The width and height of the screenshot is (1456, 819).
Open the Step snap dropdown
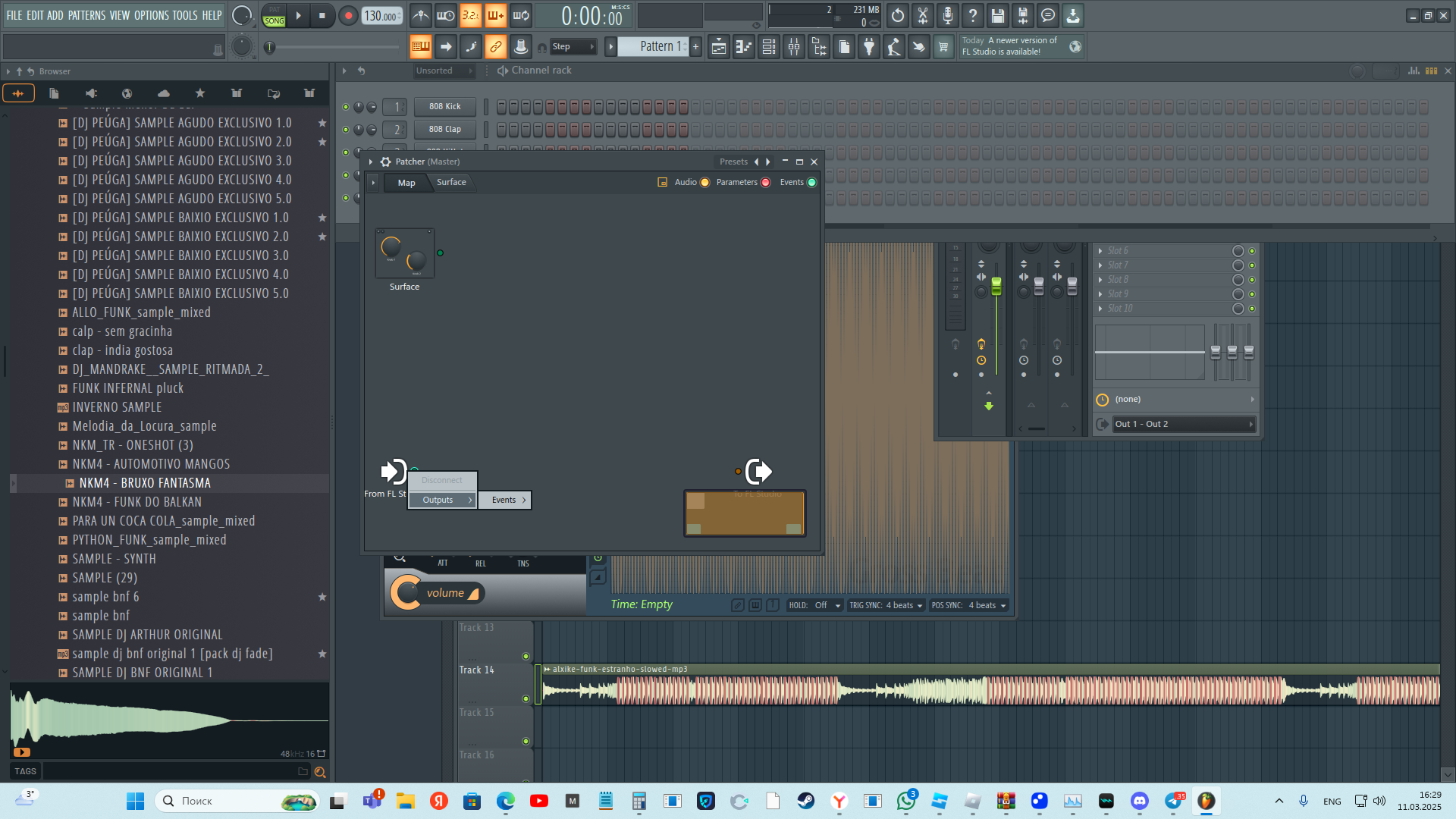(573, 47)
